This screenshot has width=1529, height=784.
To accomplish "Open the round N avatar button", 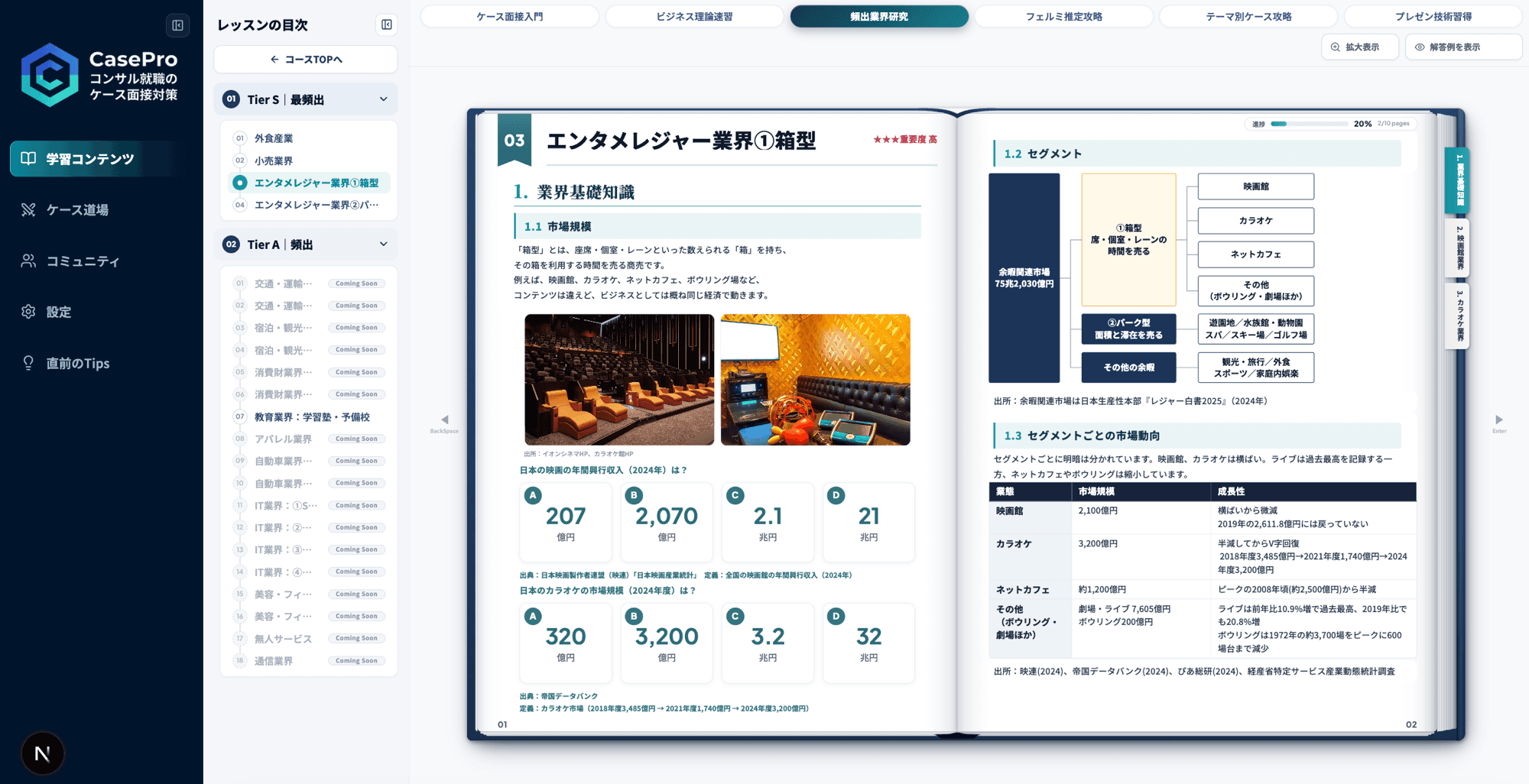I will click(x=43, y=753).
